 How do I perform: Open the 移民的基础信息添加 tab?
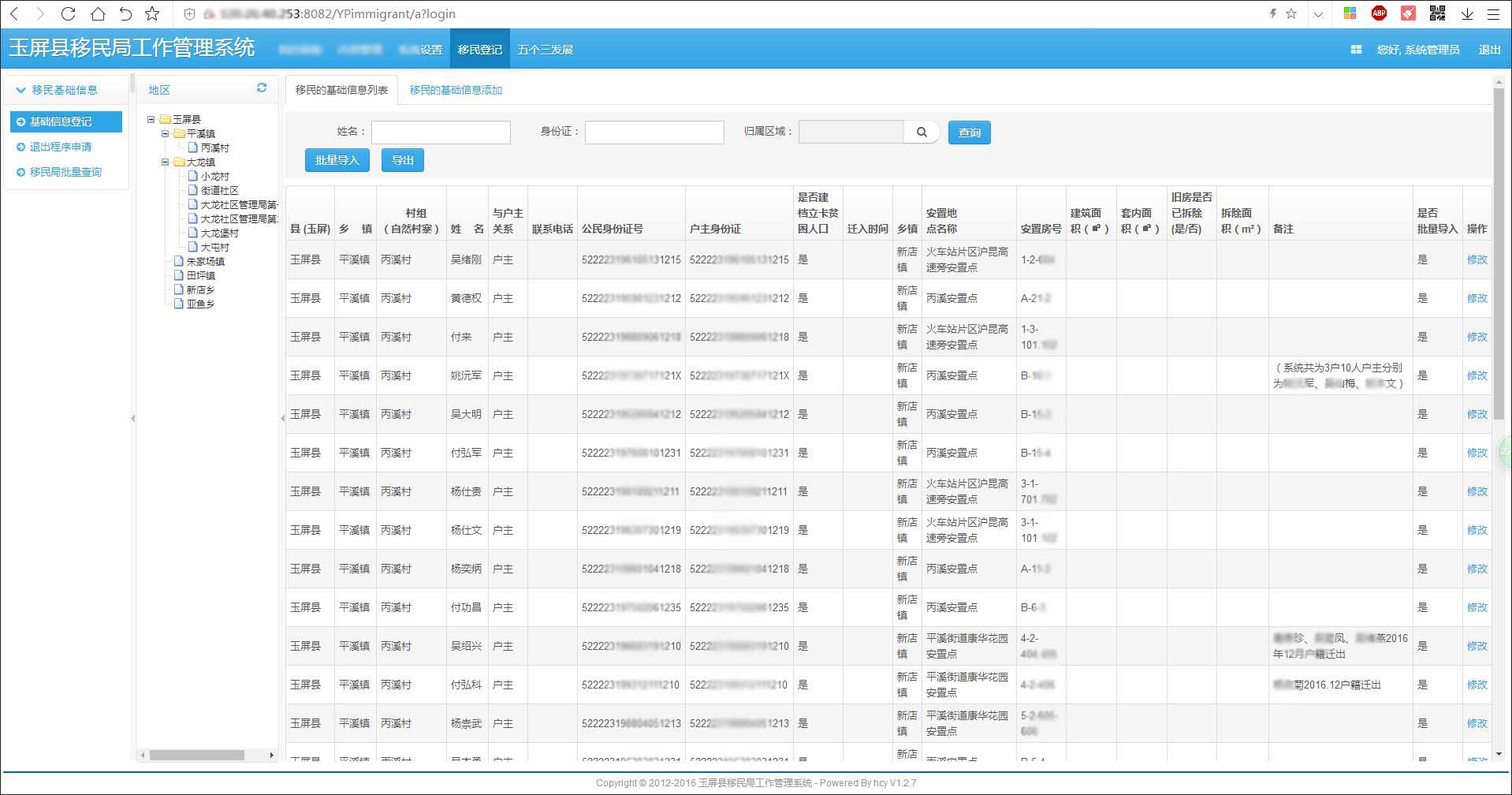pyautogui.click(x=456, y=90)
